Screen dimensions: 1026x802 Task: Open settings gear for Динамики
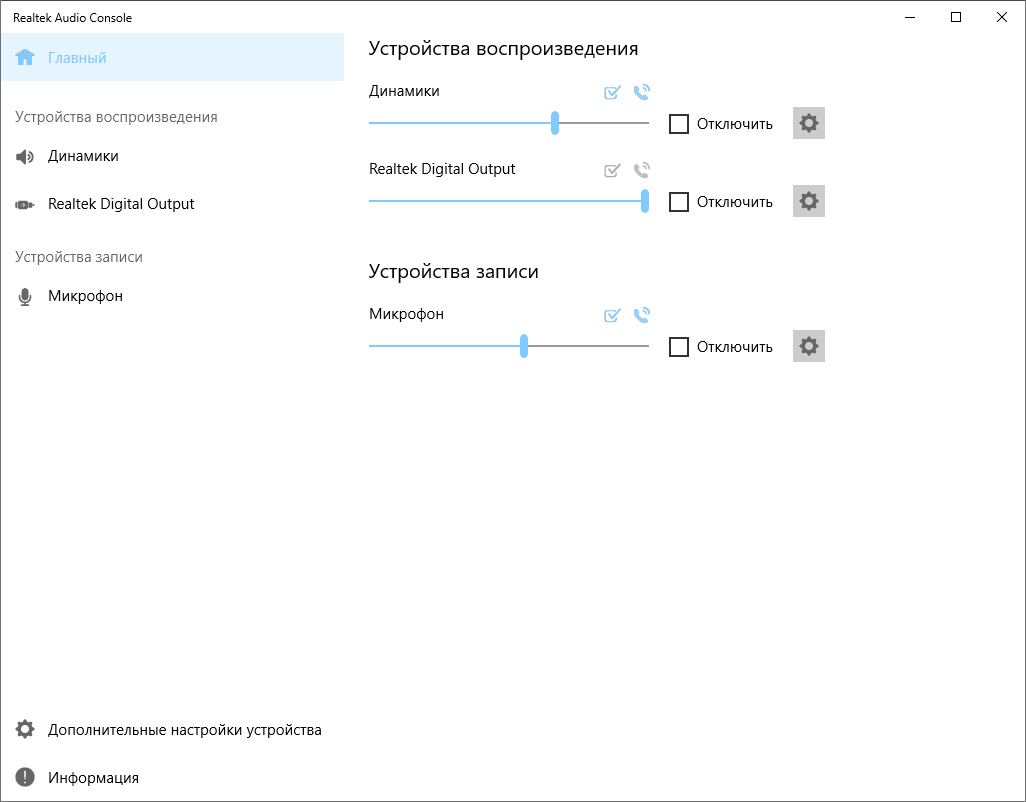(x=809, y=124)
